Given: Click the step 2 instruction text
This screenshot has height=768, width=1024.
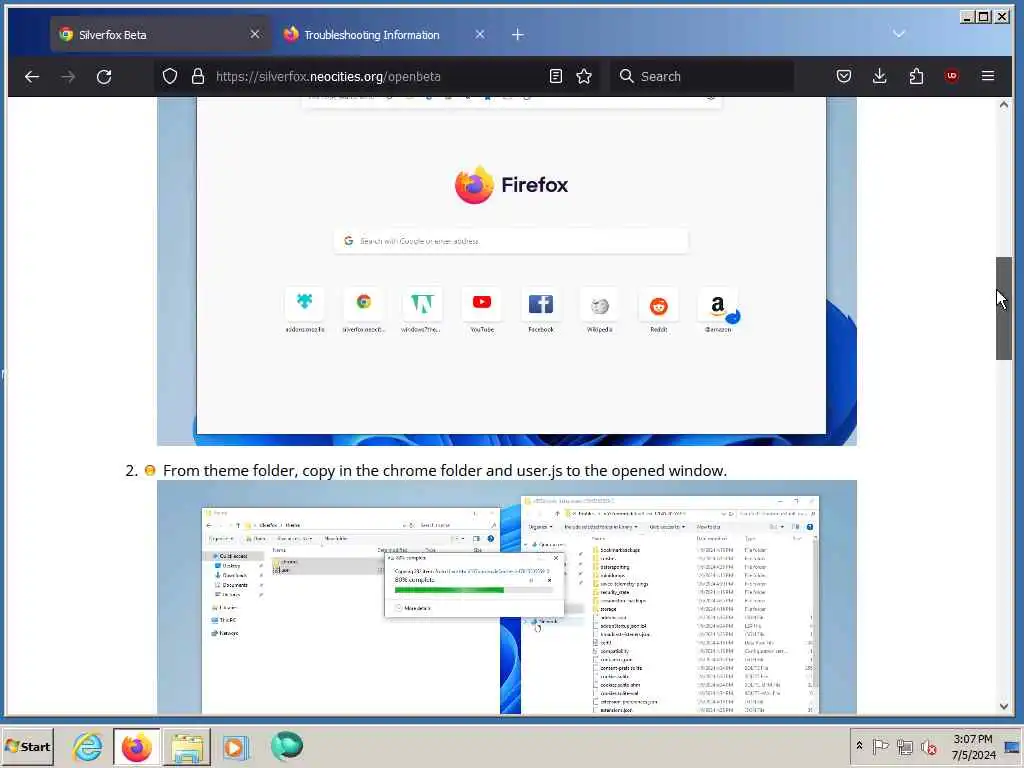Looking at the screenshot, I should pos(445,470).
